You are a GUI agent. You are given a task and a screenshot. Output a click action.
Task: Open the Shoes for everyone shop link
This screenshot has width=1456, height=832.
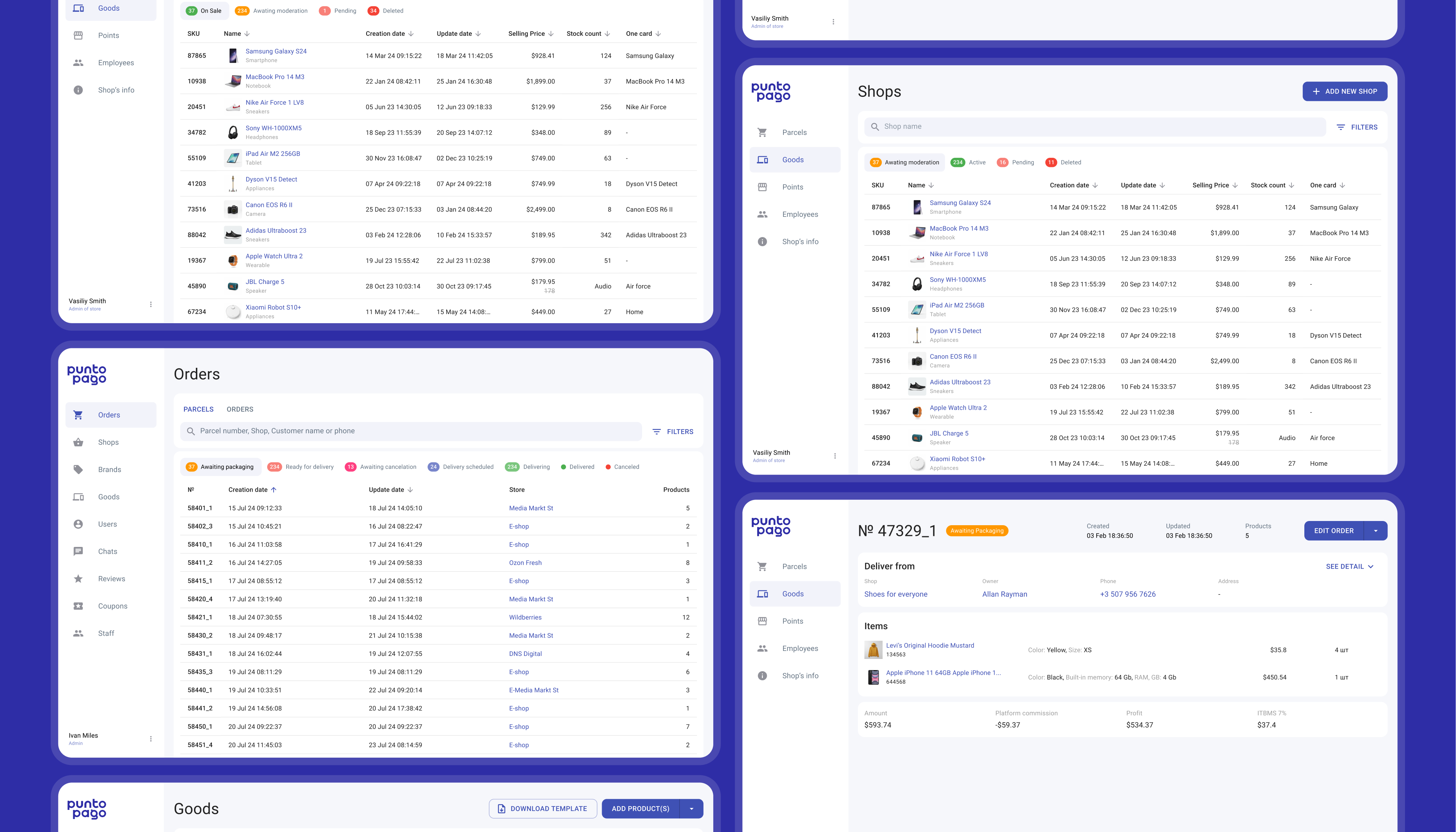click(x=895, y=594)
